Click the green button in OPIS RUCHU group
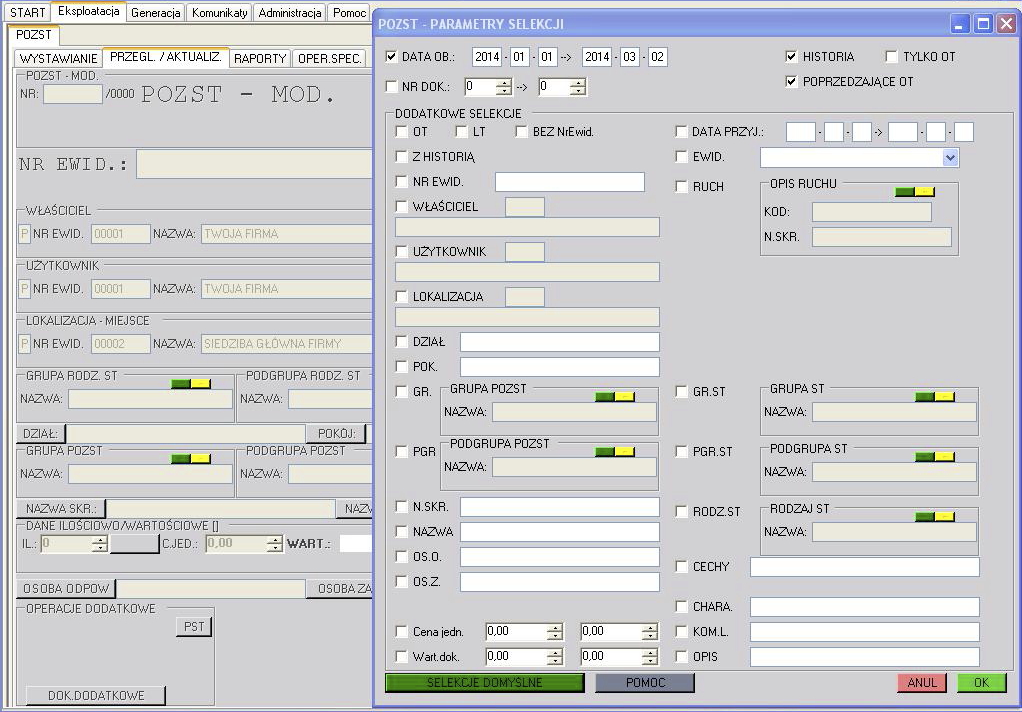This screenshot has height=712, width=1022. pyautogui.click(x=905, y=192)
